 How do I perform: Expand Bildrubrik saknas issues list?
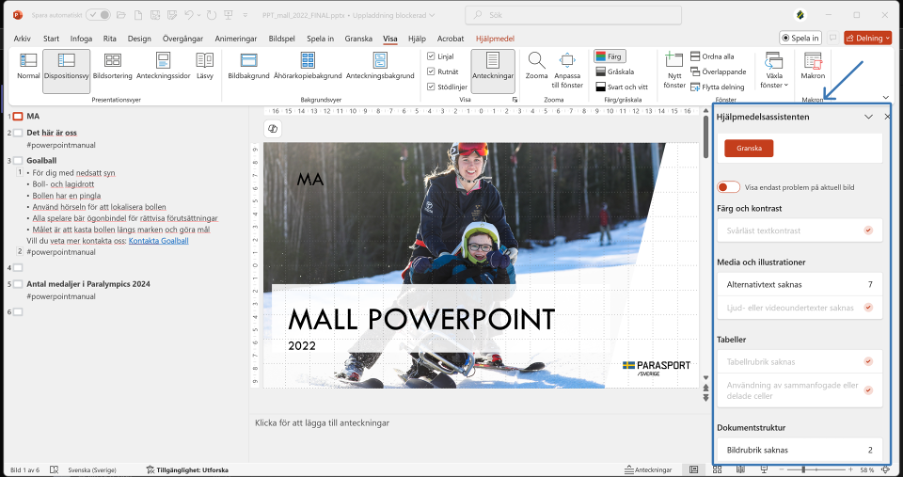click(x=799, y=450)
